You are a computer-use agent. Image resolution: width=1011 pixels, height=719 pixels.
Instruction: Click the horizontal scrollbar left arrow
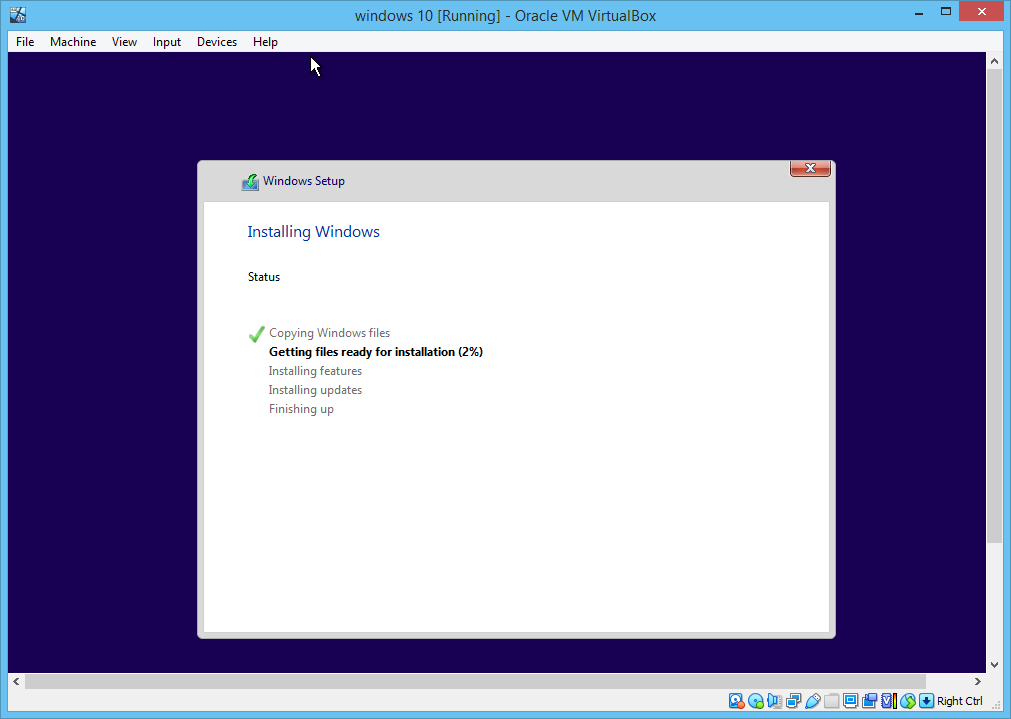pyautogui.click(x=16, y=682)
